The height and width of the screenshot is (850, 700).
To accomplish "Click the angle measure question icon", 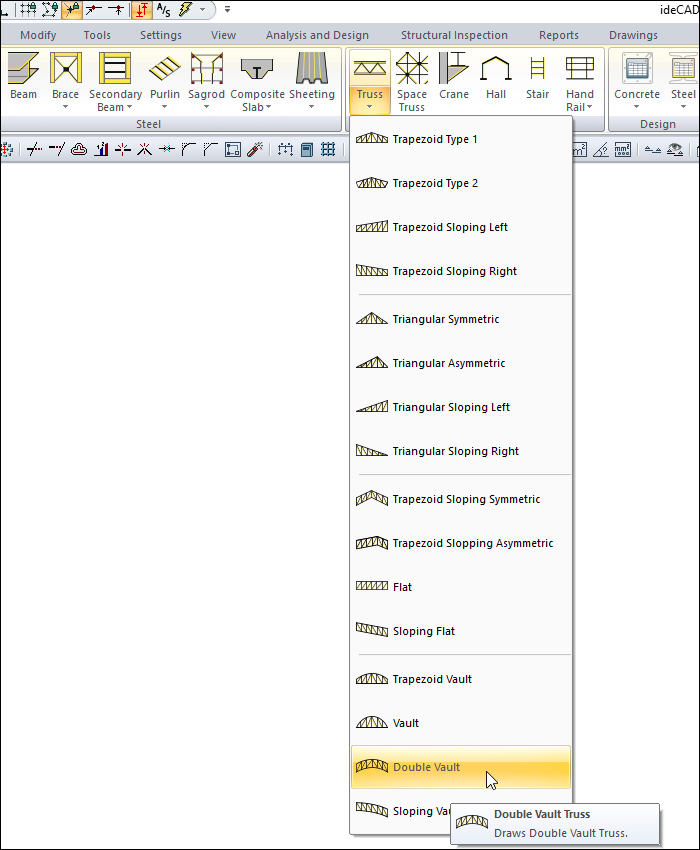I will tap(601, 149).
